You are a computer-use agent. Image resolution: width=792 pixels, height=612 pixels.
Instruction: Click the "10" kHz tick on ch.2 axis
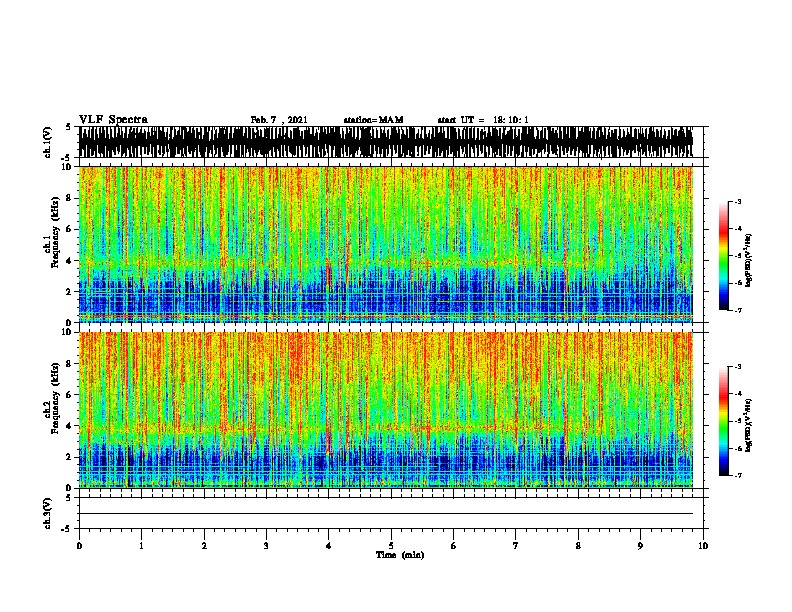67,332
